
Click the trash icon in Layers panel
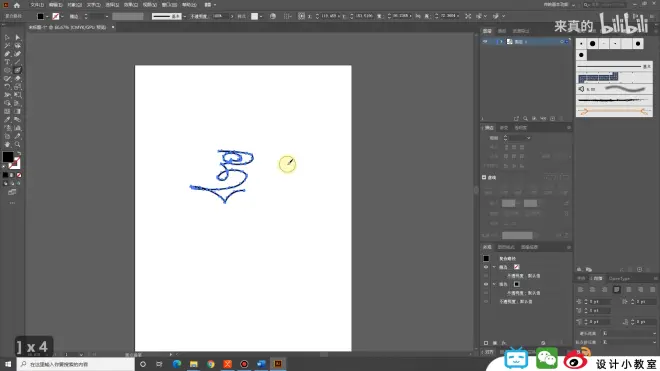click(562, 119)
